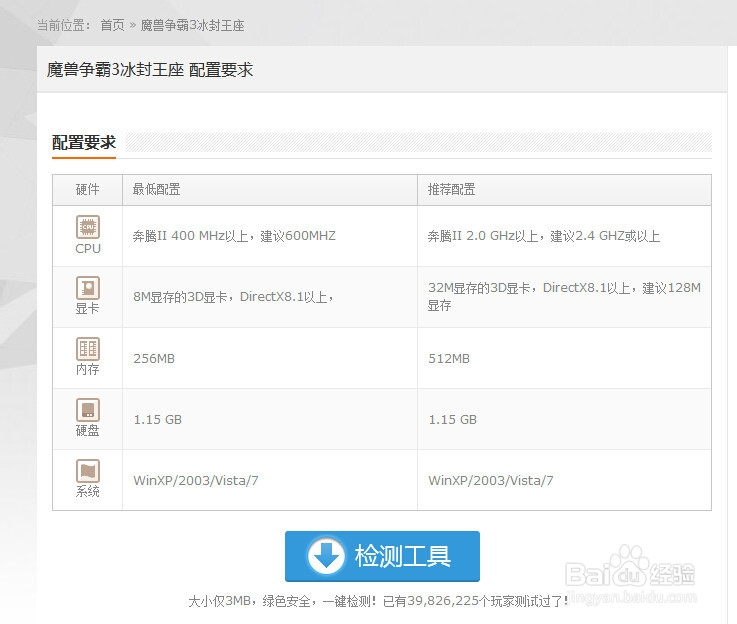Screen dimensions: 737x624
Task: Click the 硬盘 hard disk icon
Action: [x=88, y=410]
